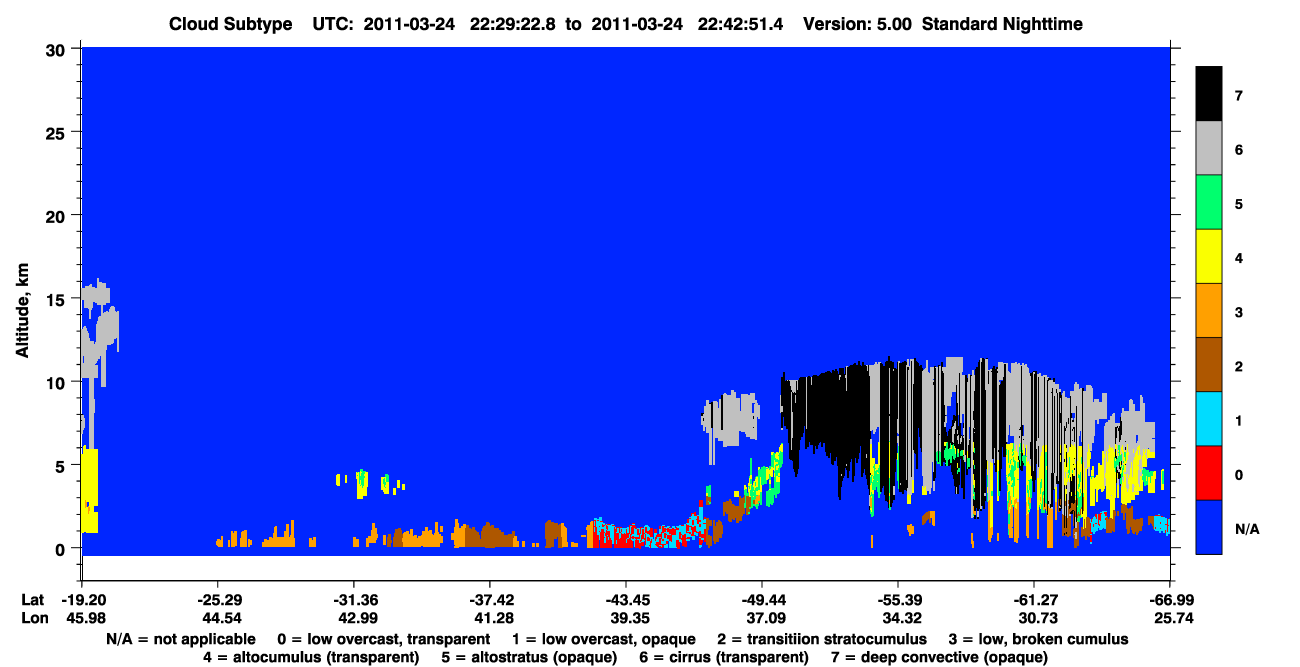
Task: Click the blue N/A color swatch
Action: 1209,527
